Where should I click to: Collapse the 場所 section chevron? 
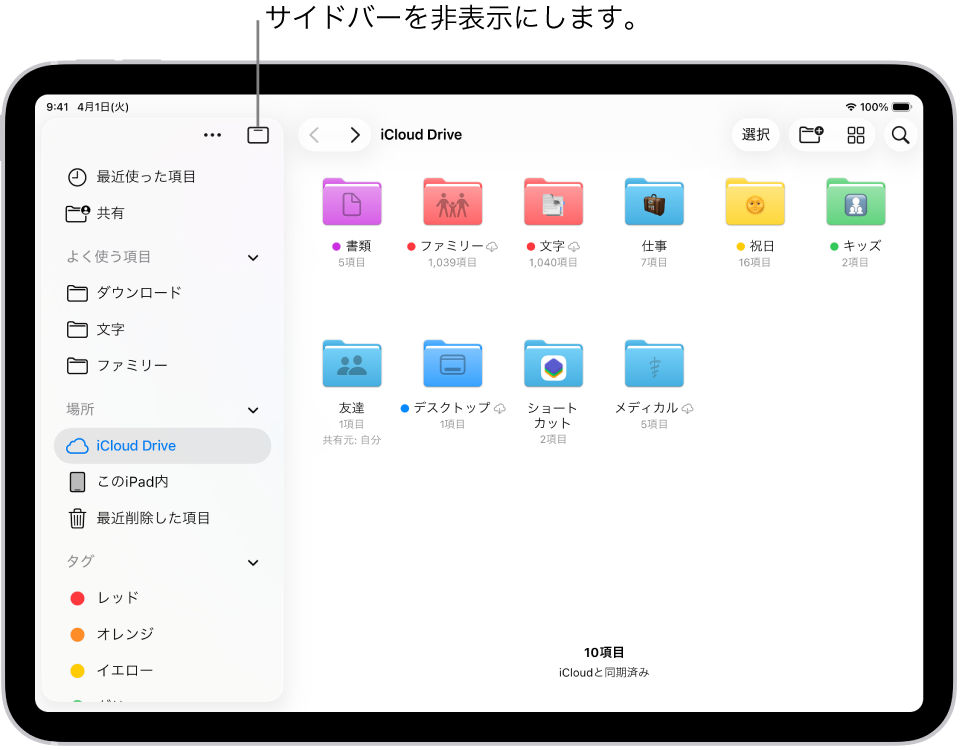click(x=252, y=409)
